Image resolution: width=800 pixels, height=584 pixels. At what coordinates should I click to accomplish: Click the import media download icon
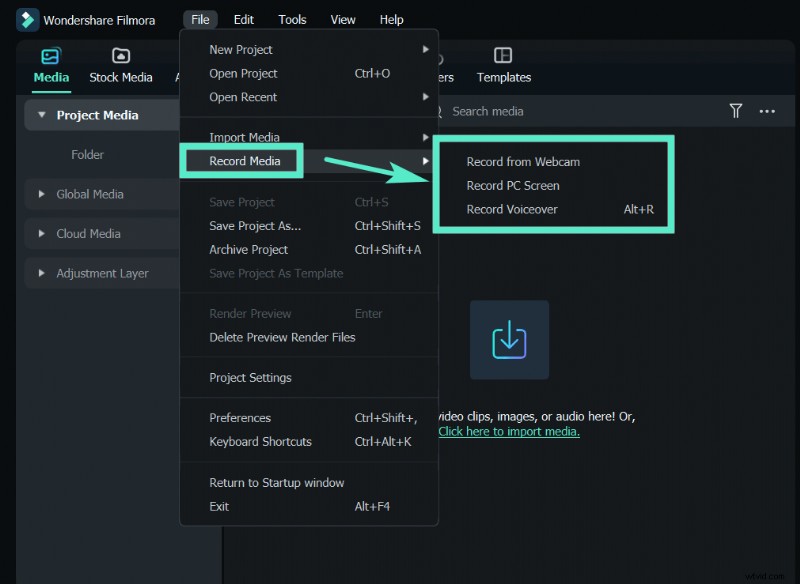tap(509, 340)
